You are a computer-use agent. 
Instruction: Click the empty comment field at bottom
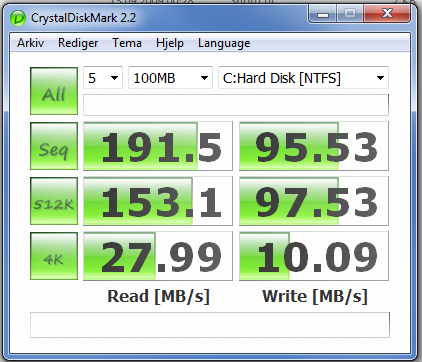210,325
